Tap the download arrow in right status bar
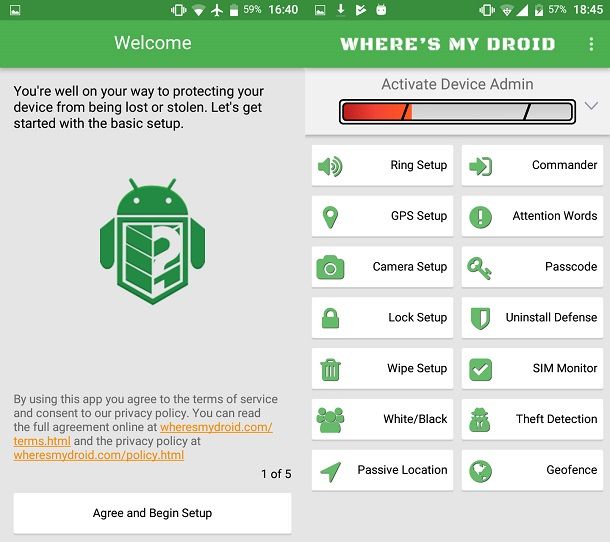This screenshot has height=542, width=610. coord(340,9)
